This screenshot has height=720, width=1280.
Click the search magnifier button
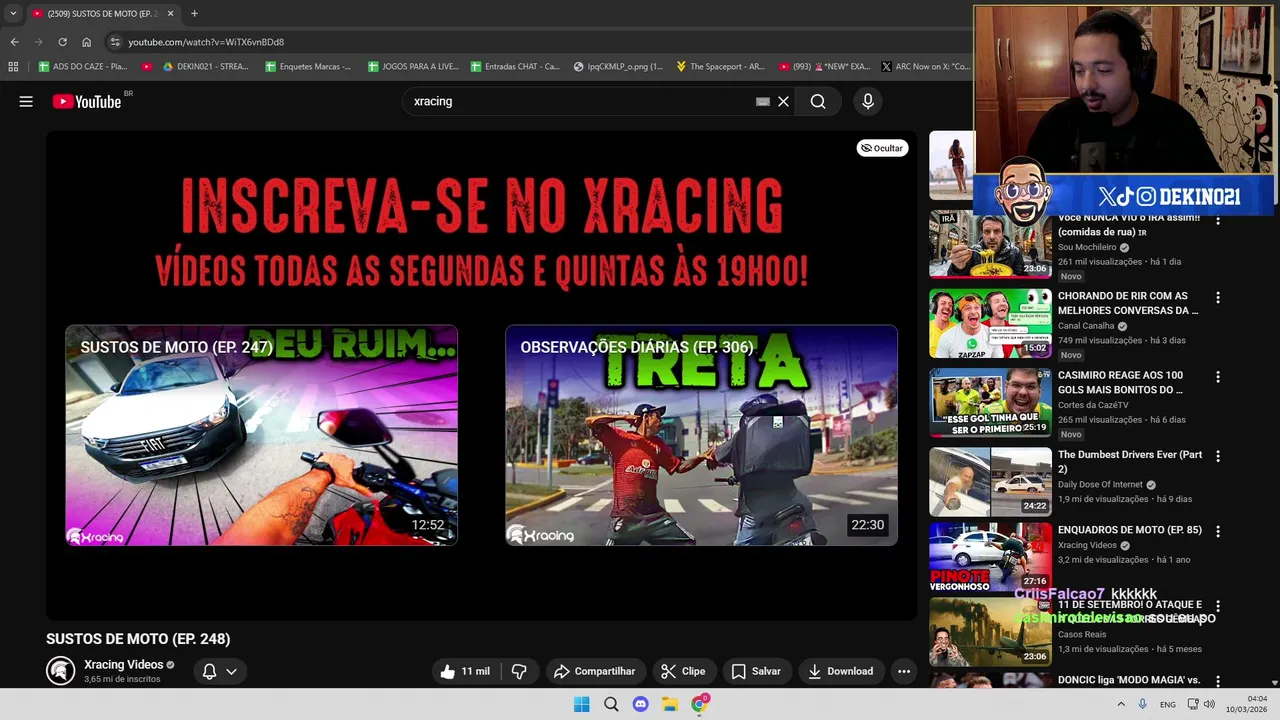pyautogui.click(x=818, y=101)
